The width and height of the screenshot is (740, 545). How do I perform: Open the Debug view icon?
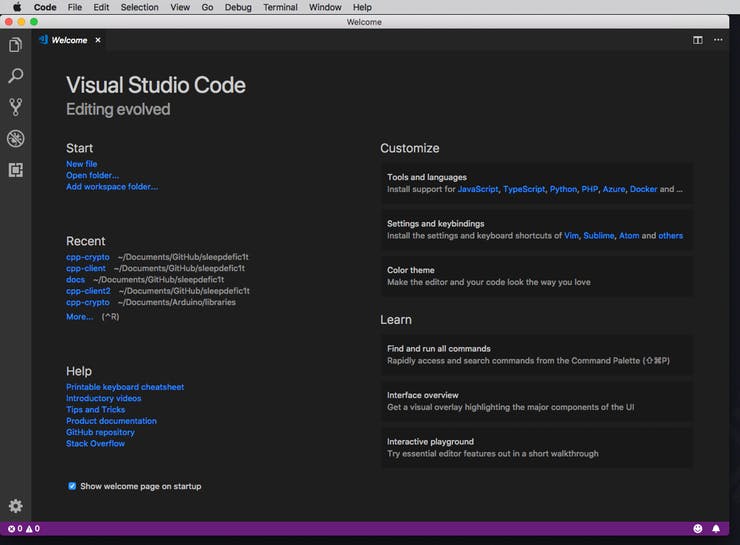[x=15, y=138]
